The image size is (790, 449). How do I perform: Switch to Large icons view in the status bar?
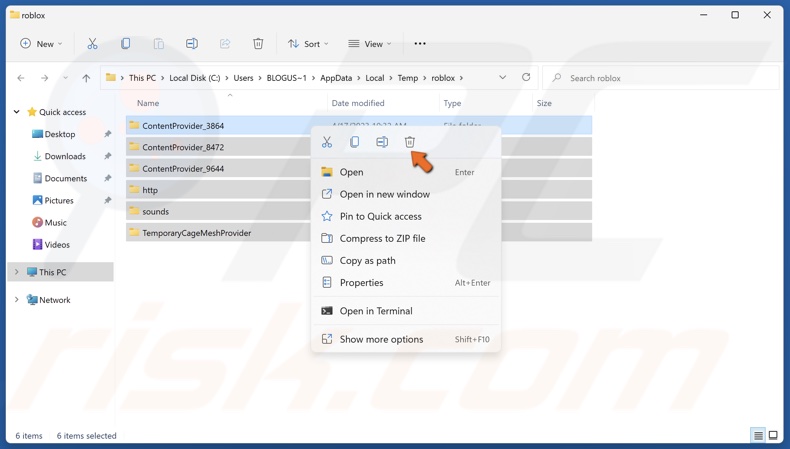click(773, 435)
